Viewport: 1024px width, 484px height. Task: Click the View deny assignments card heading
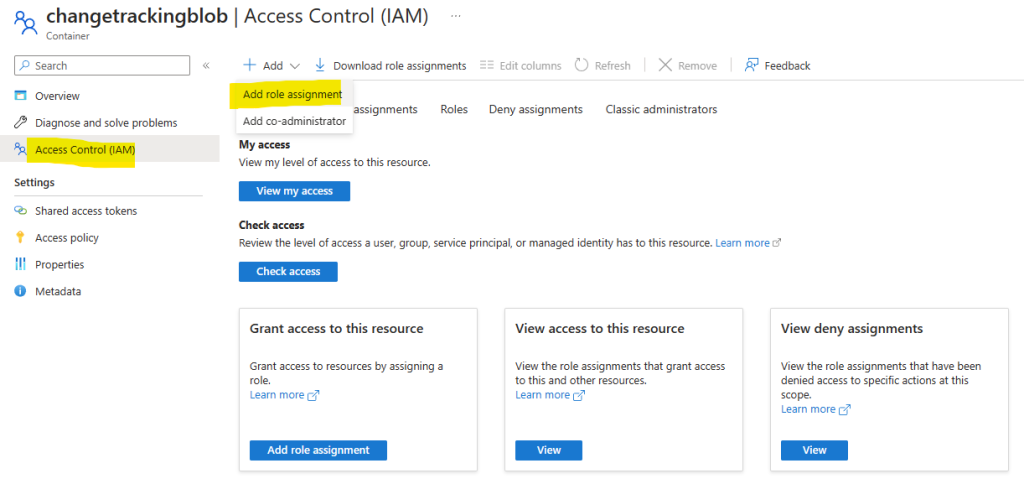click(x=852, y=329)
